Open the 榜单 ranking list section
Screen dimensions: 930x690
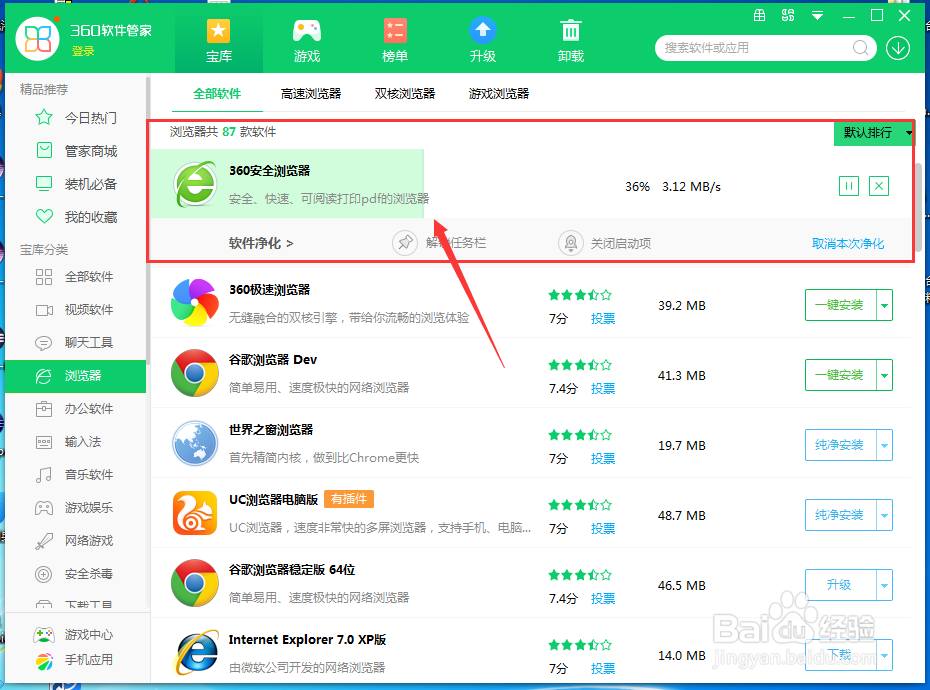[394, 41]
